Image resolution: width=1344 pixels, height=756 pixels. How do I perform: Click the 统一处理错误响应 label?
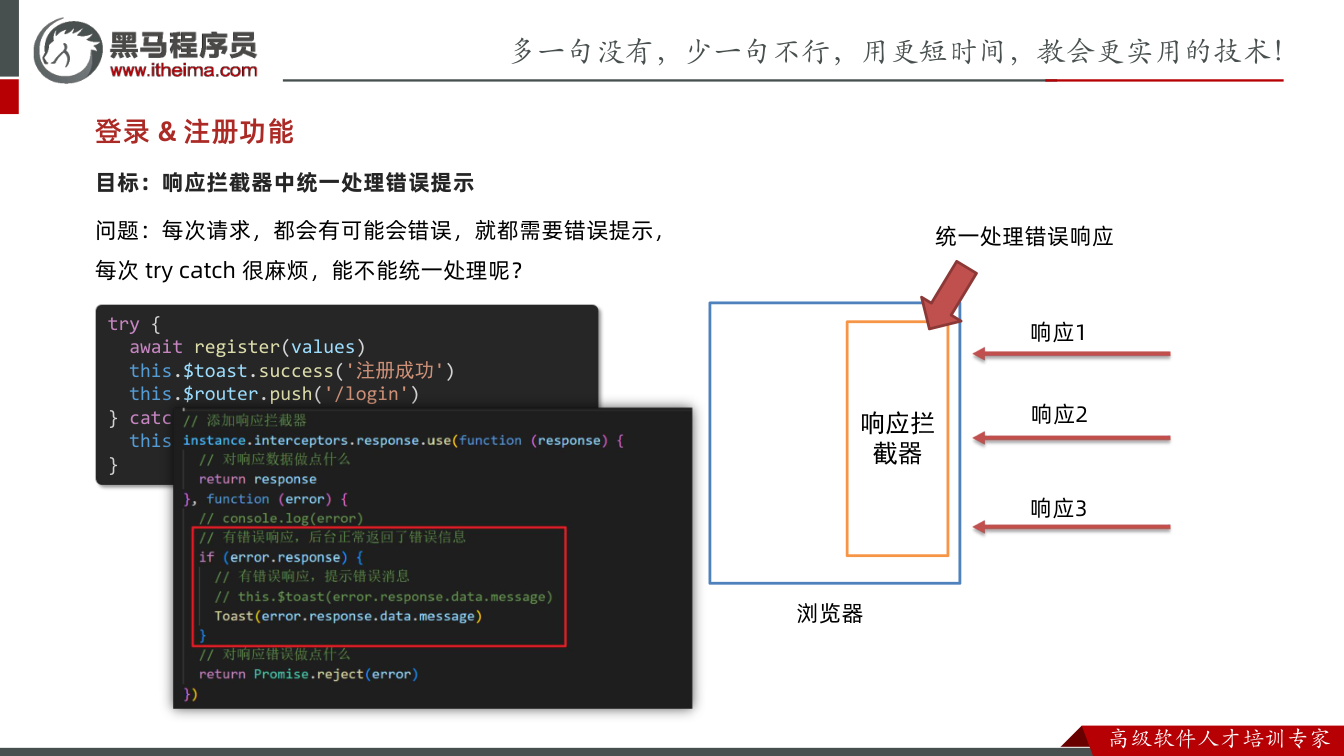(x=1025, y=237)
